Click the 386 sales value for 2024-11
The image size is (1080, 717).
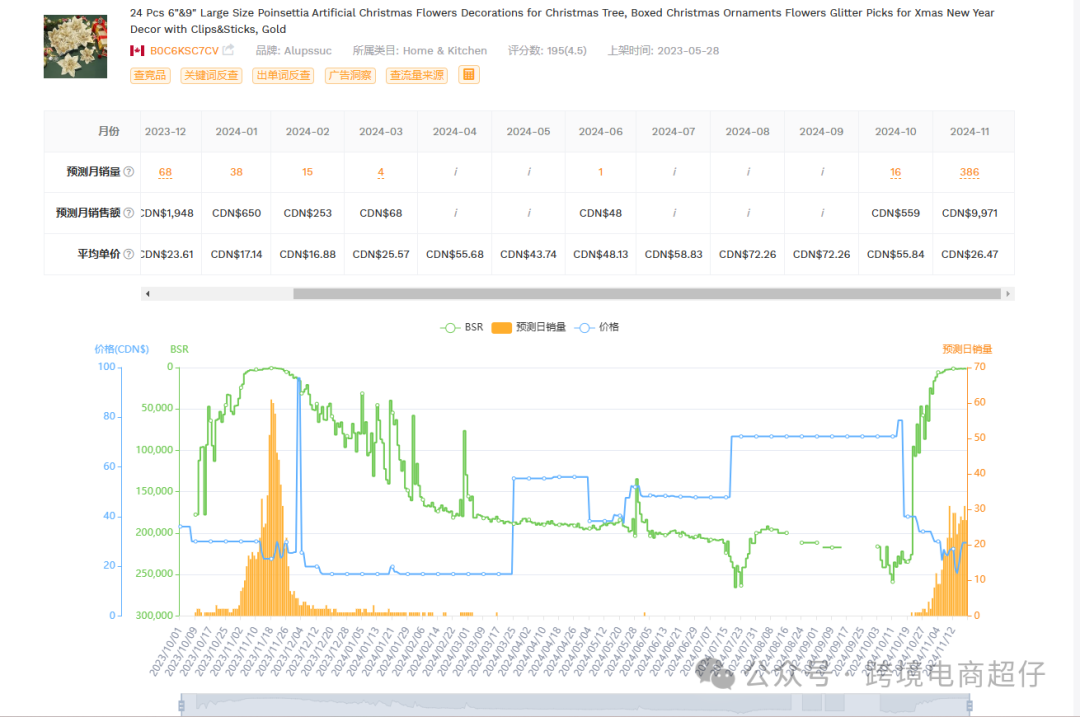[x=969, y=172]
